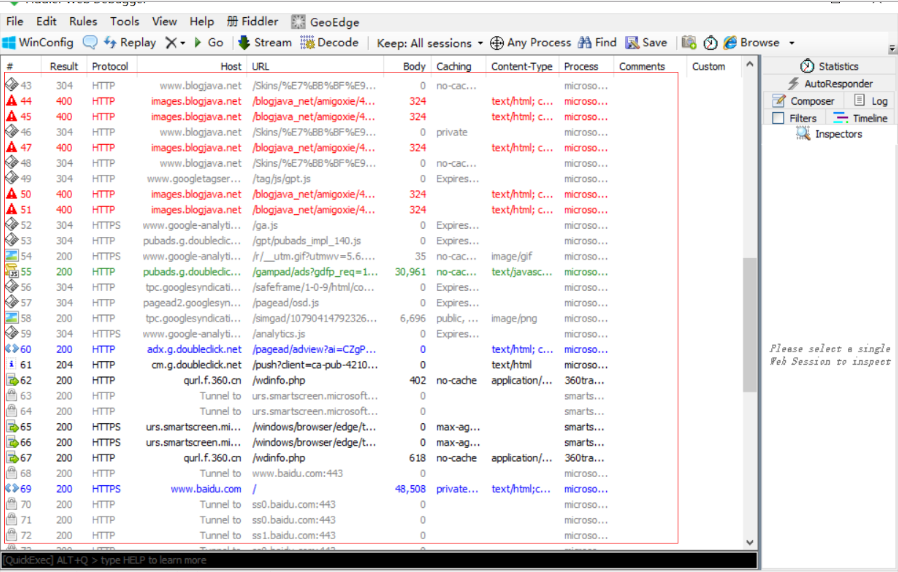Select session 59 /analytics.js URL

278,334
